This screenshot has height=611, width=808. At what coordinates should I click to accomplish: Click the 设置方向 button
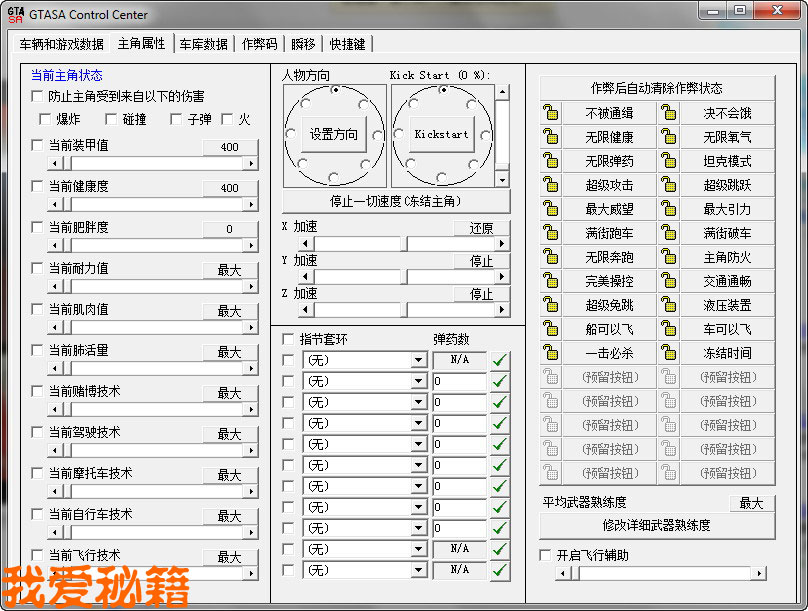[x=333, y=135]
